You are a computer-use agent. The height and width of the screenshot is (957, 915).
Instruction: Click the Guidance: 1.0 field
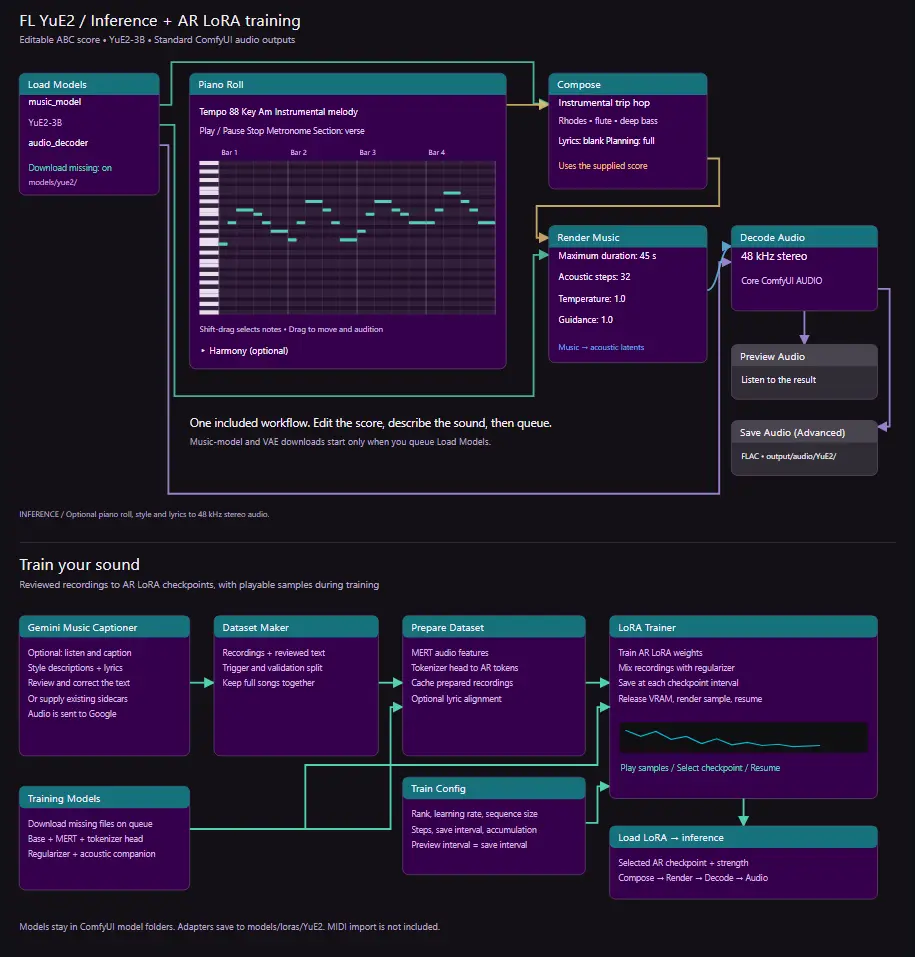click(585, 320)
